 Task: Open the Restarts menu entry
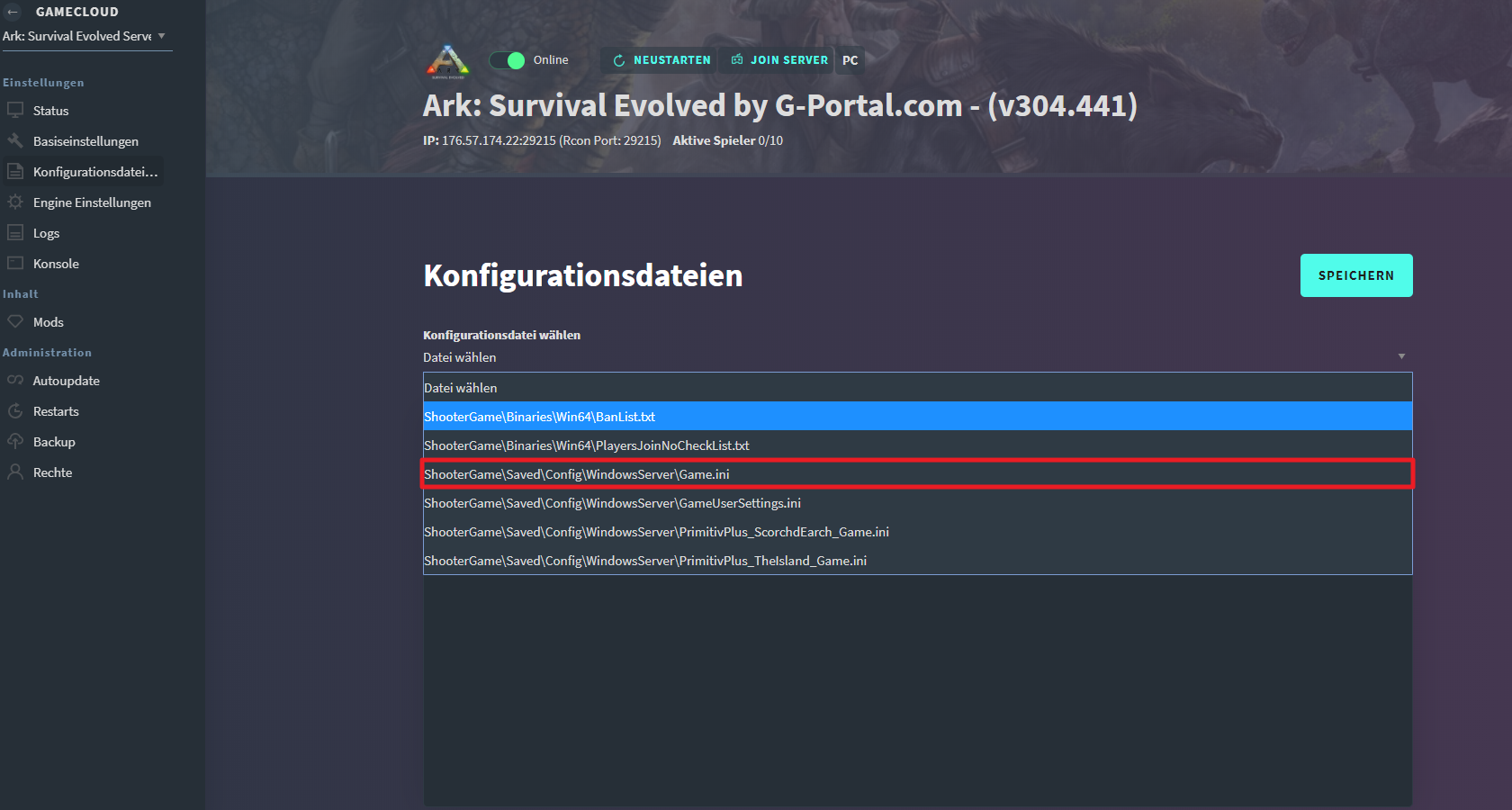pos(56,411)
